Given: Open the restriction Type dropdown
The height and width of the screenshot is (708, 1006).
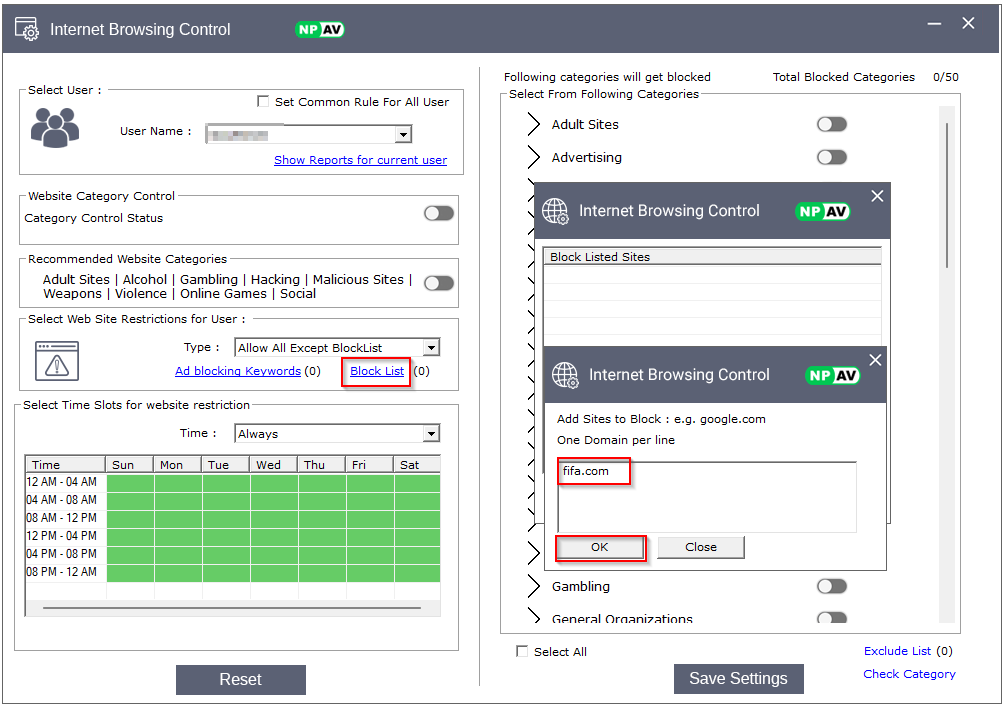Looking at the screenshot, I should 430,348.
